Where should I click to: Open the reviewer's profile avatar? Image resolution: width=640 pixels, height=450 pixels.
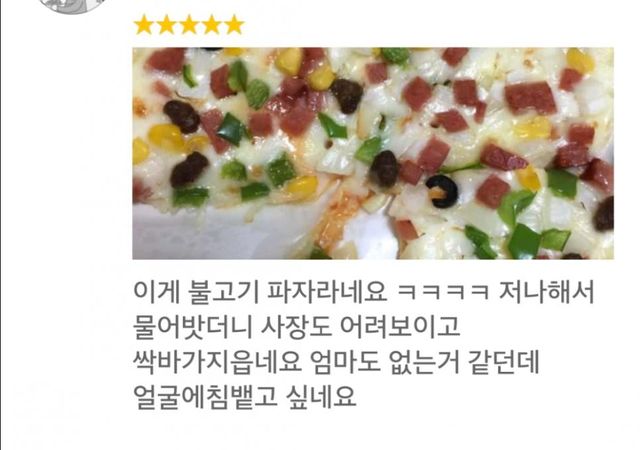tap(73, 6)
